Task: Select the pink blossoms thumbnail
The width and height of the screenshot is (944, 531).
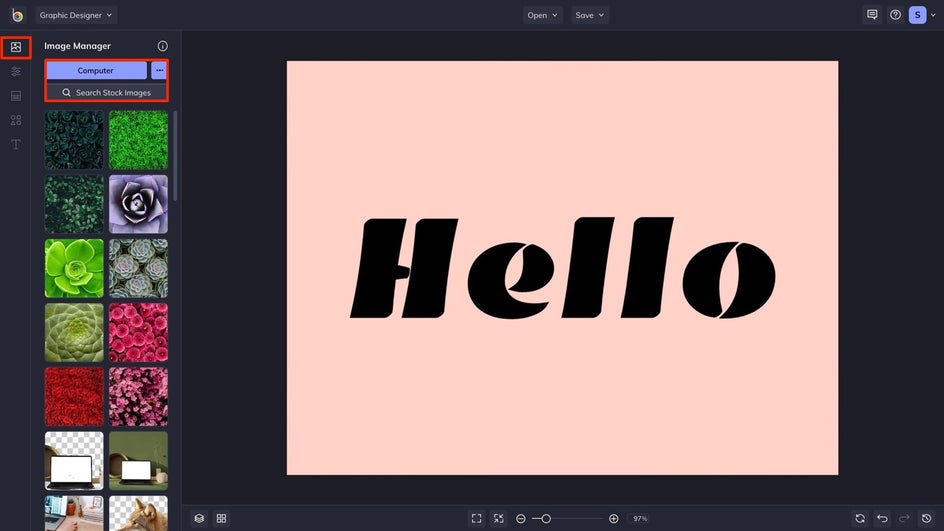Action: [x=138, y=397]
